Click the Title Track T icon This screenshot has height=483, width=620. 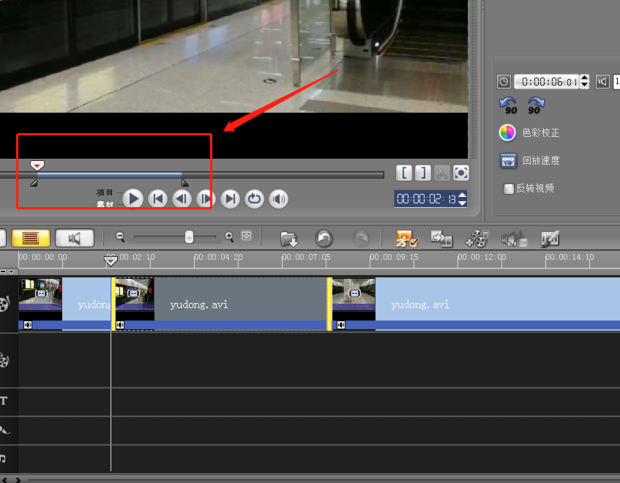pos(4,401)
